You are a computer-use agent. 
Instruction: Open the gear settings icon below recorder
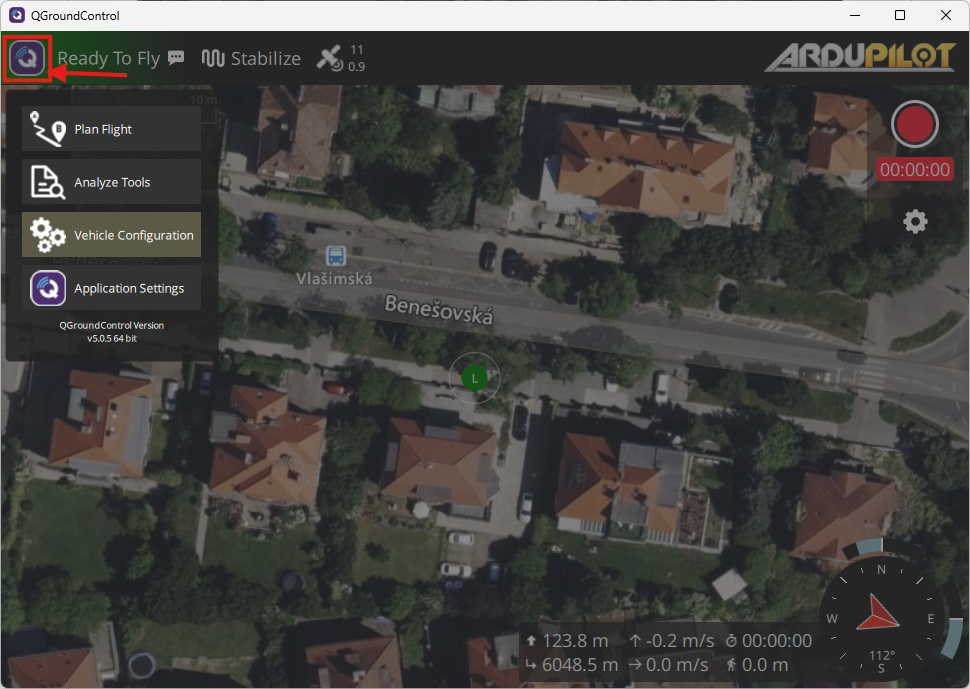coord(915,221)
